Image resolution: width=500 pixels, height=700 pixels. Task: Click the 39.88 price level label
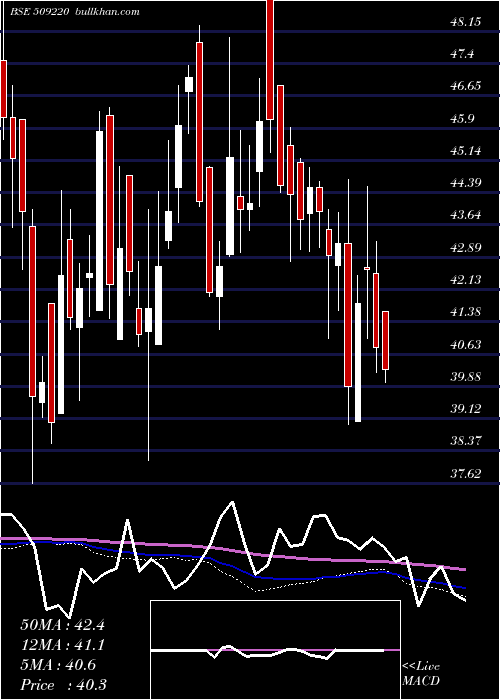coord(466,376)
